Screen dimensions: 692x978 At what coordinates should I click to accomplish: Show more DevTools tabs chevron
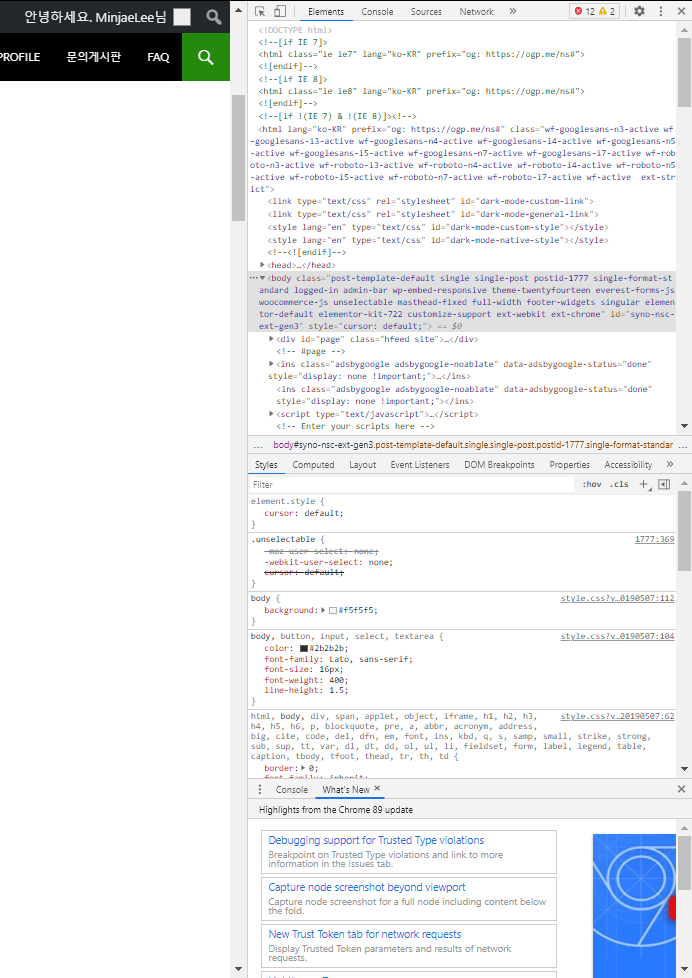[x=513, y=11]
